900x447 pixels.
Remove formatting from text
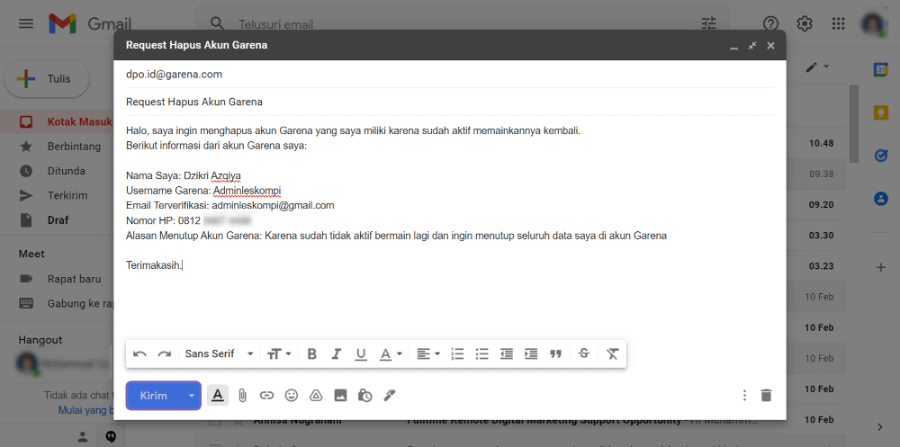point(612,354)
